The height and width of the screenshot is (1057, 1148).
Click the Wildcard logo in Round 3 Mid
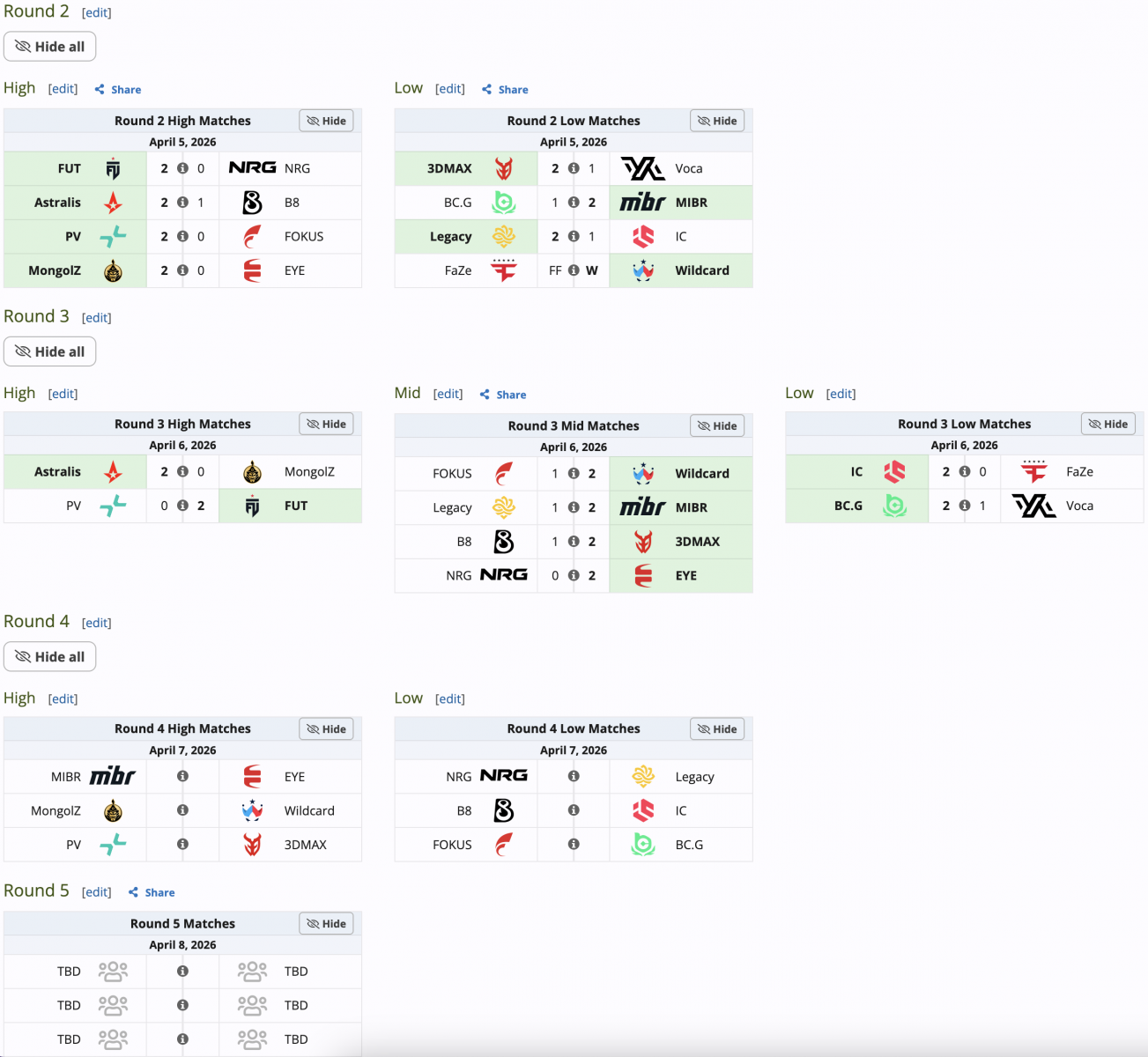tap(643, 473)
